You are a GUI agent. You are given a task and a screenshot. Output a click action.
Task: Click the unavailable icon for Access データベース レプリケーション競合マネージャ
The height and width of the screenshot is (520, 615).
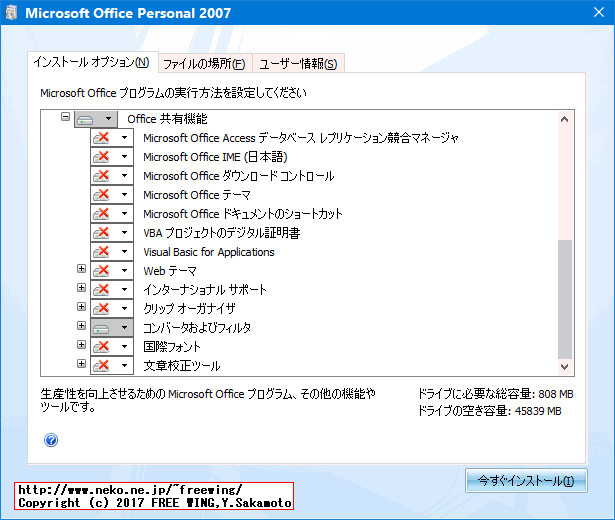pos(101,138)
